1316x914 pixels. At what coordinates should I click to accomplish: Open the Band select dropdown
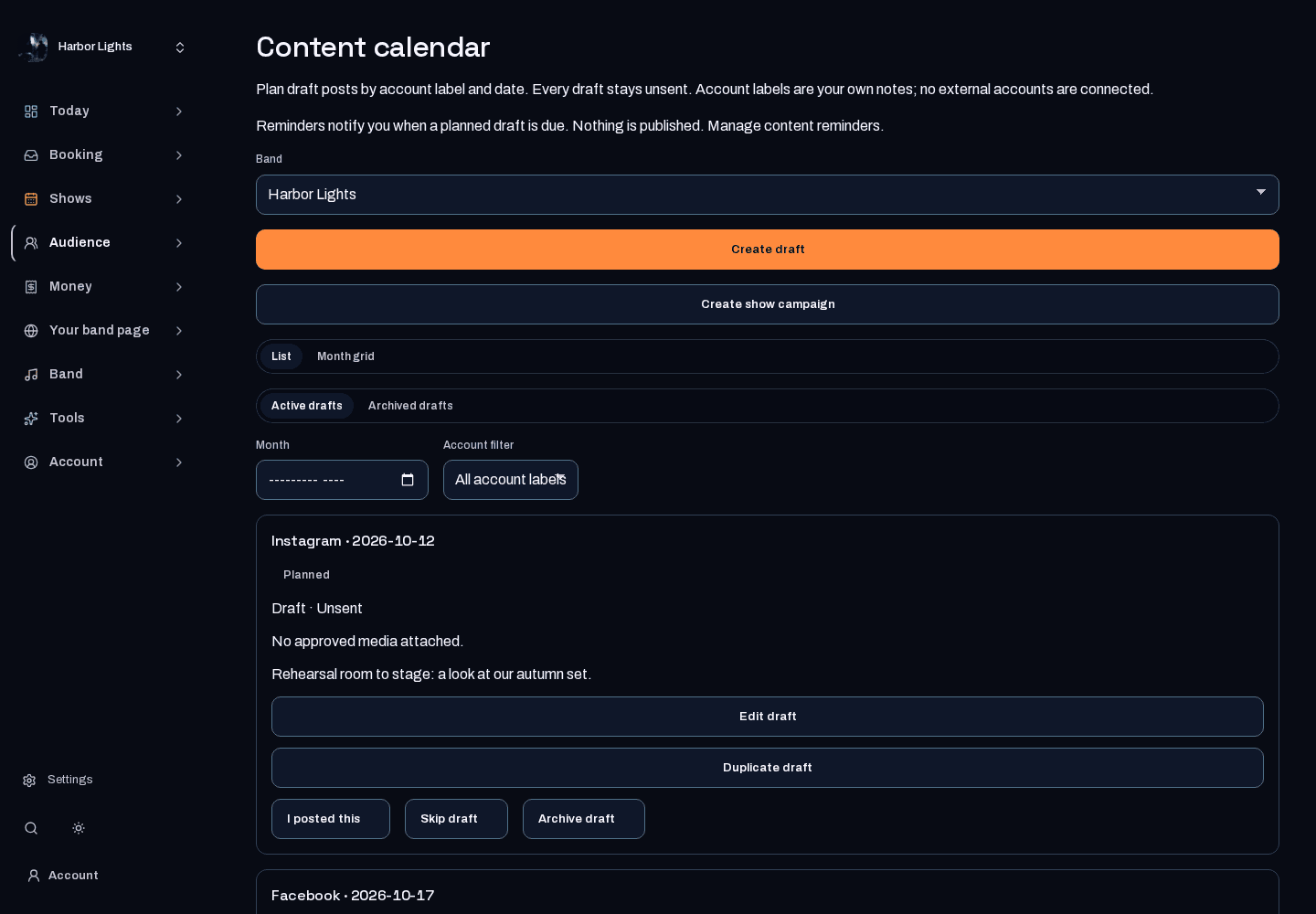click(x=768, y=195)
